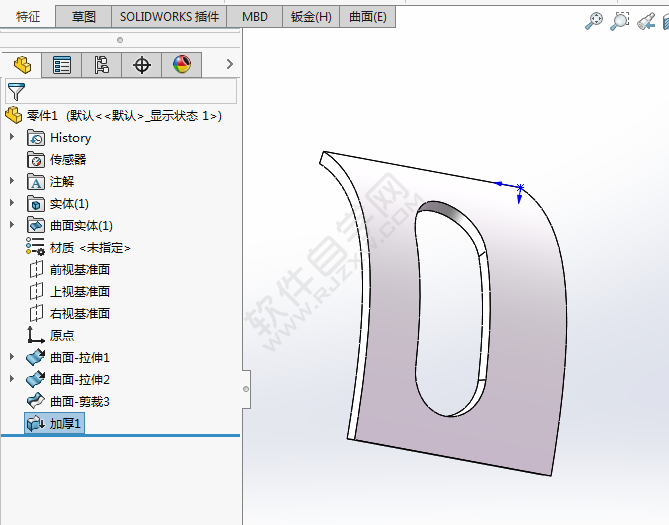Click the Zoom to Area icon
This screenshot has width=669, height=525.
coord(620,20)
